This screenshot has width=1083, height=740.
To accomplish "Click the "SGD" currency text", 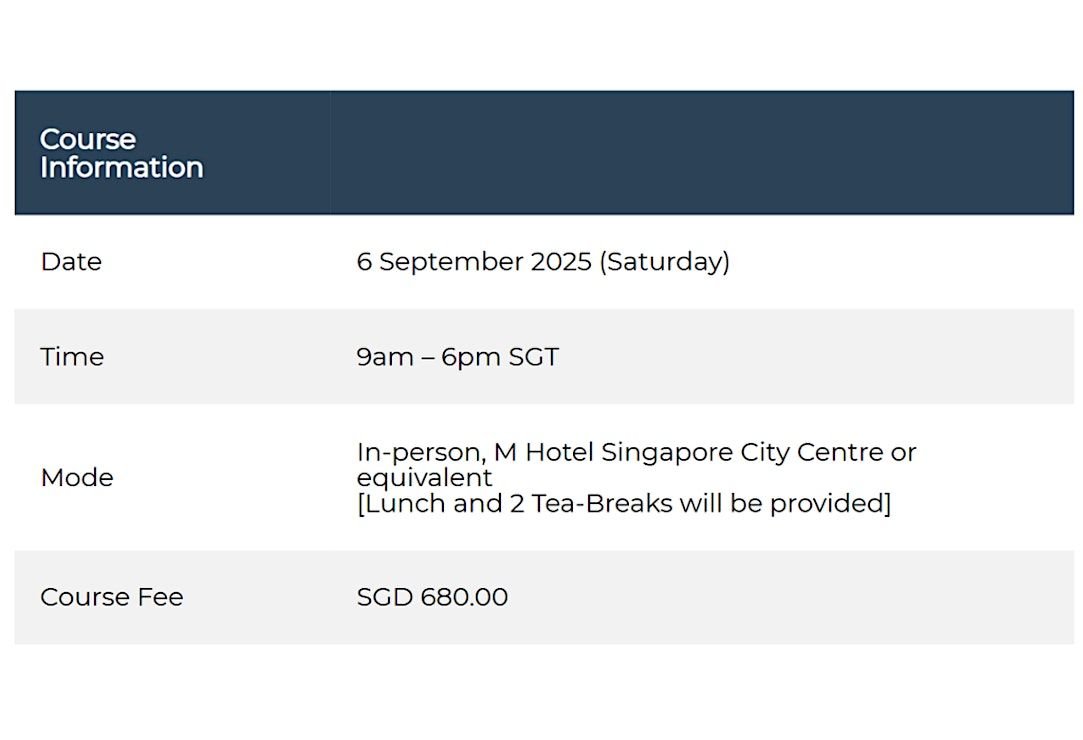I will pos(385,597).
